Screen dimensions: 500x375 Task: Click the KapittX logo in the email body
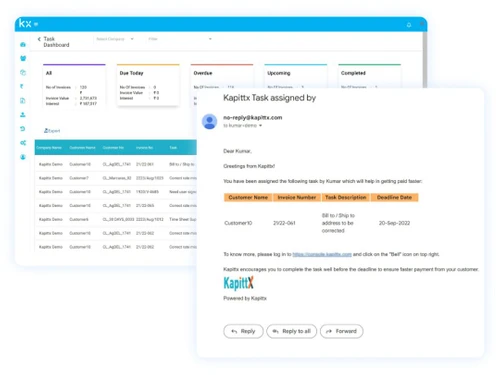point(238,283)
